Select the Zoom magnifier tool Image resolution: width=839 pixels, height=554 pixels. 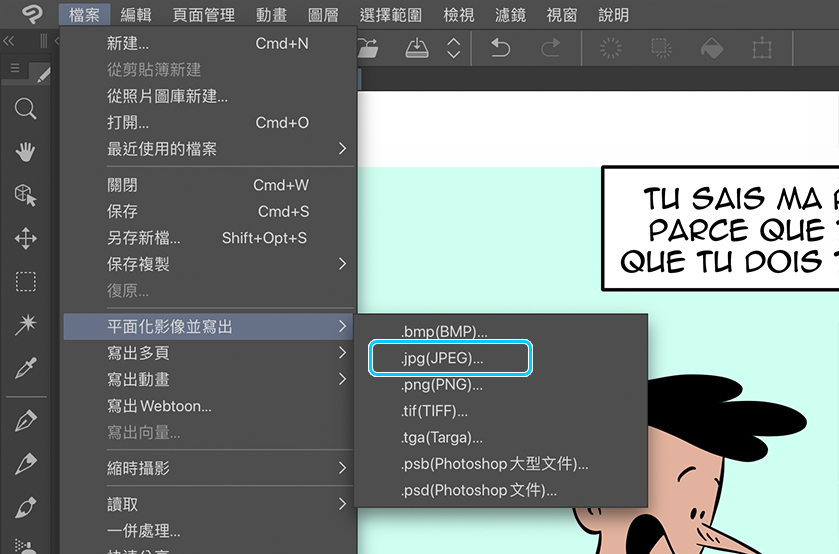[x=25, y=109]
